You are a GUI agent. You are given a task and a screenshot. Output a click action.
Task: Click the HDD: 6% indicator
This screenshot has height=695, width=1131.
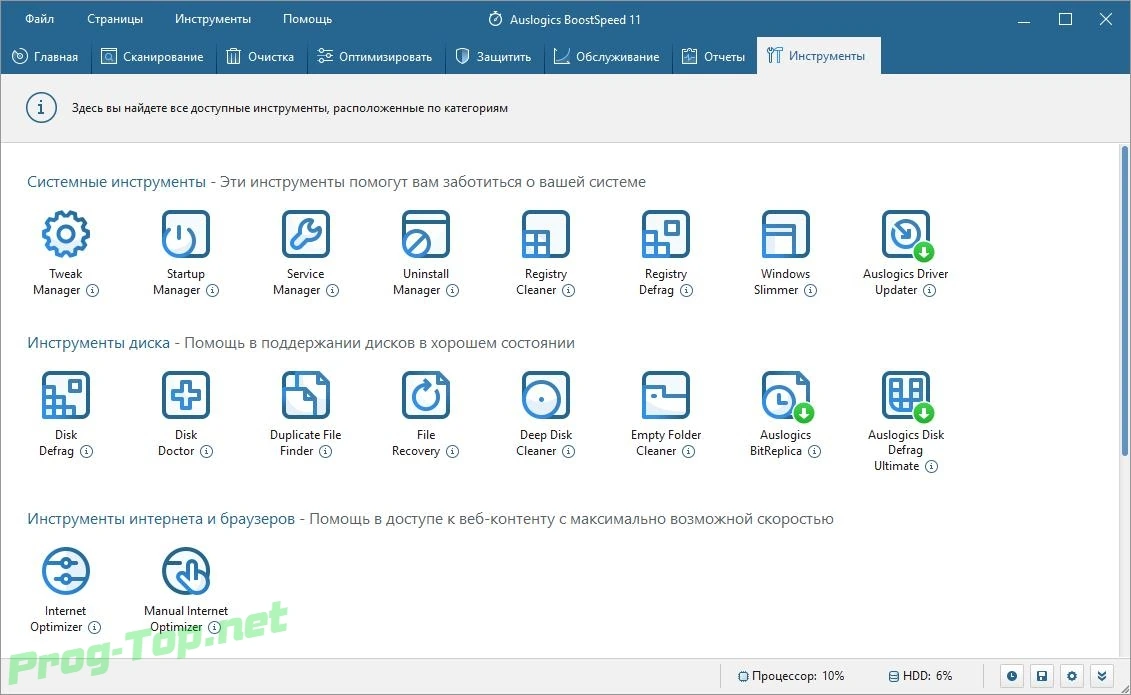(x=920, y=676)
